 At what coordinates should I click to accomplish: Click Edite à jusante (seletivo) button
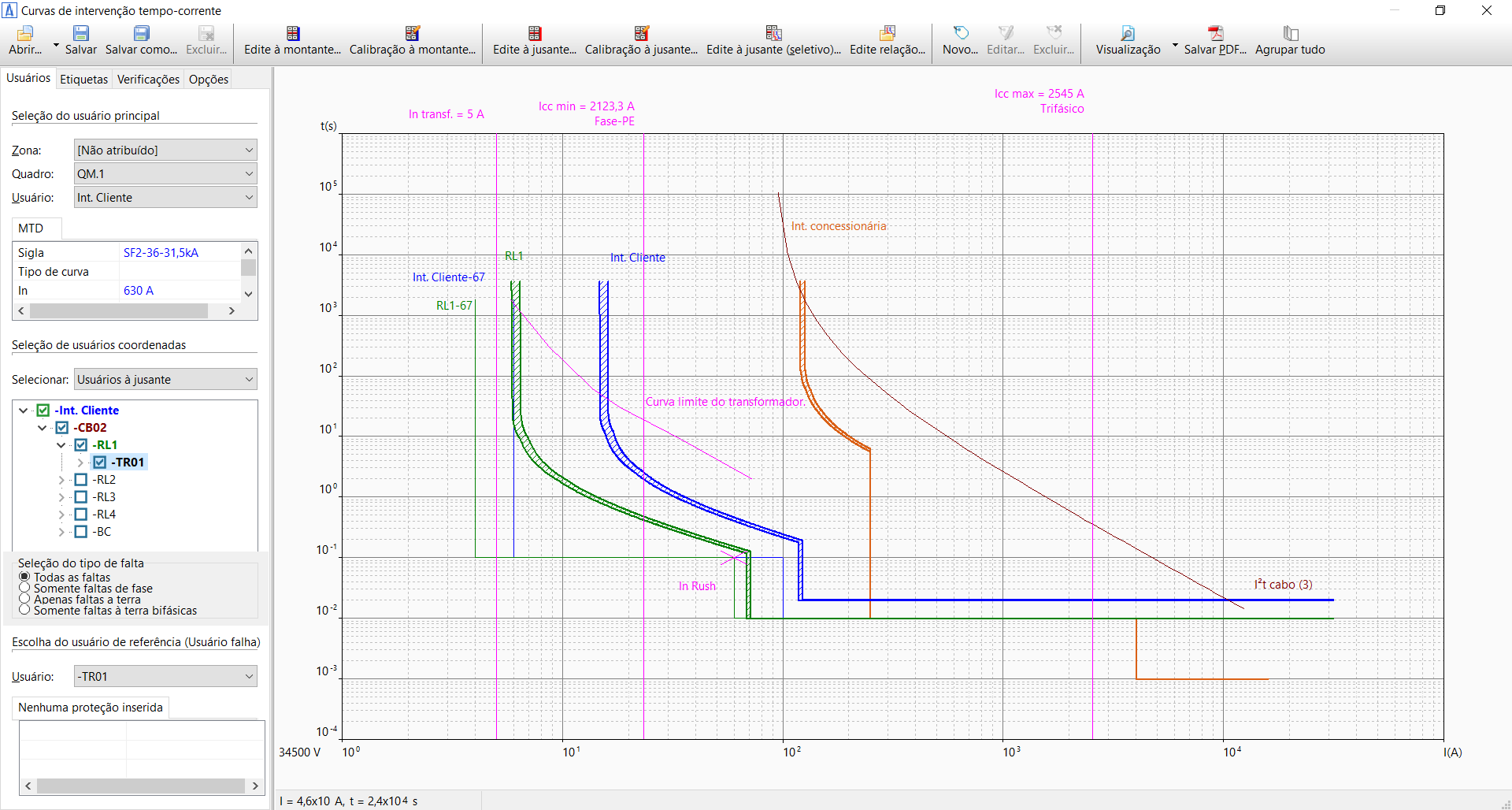point(773,39)
